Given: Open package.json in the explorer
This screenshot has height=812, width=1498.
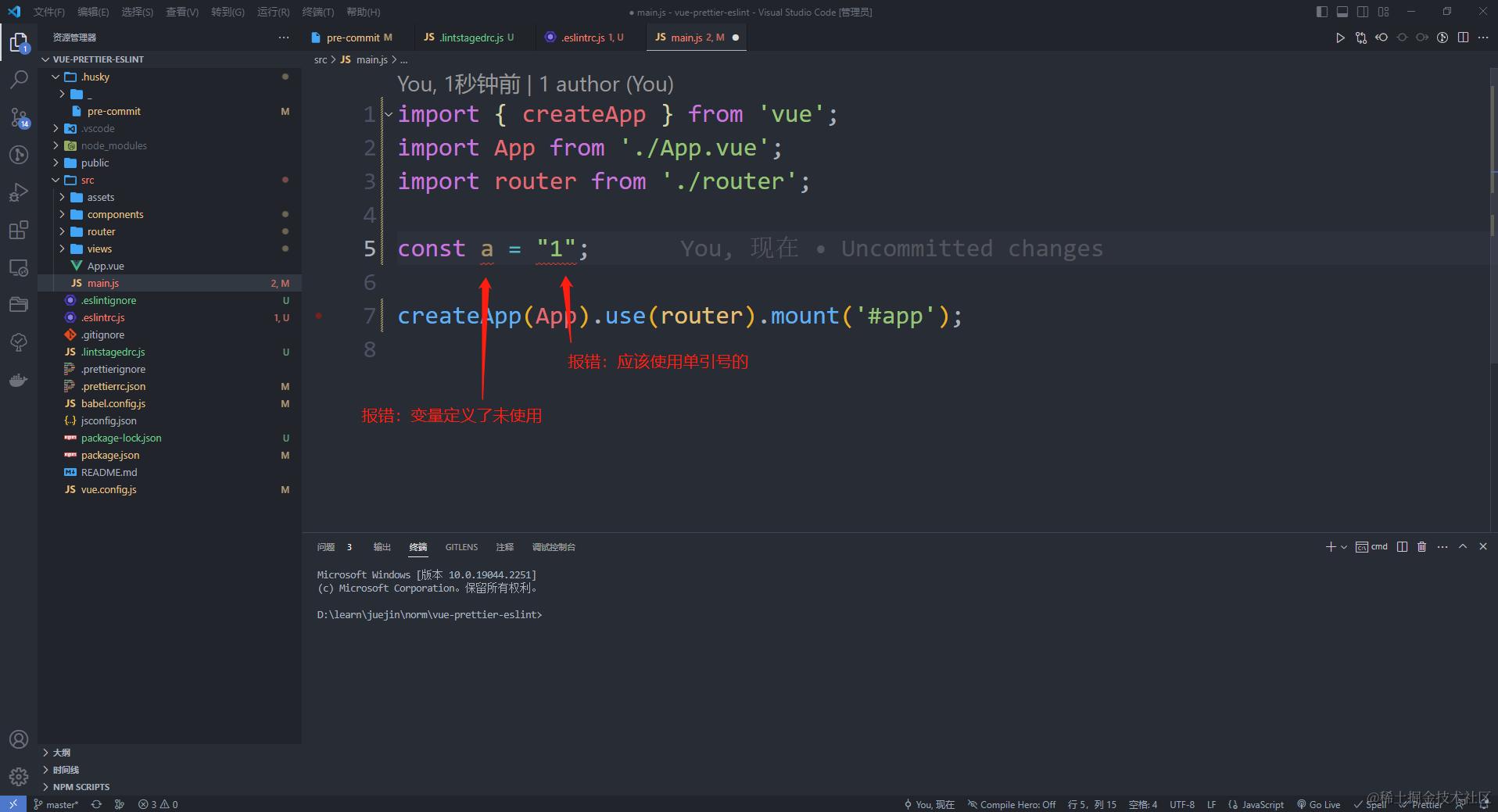Looking at the screenshot, I should [170, 455].
